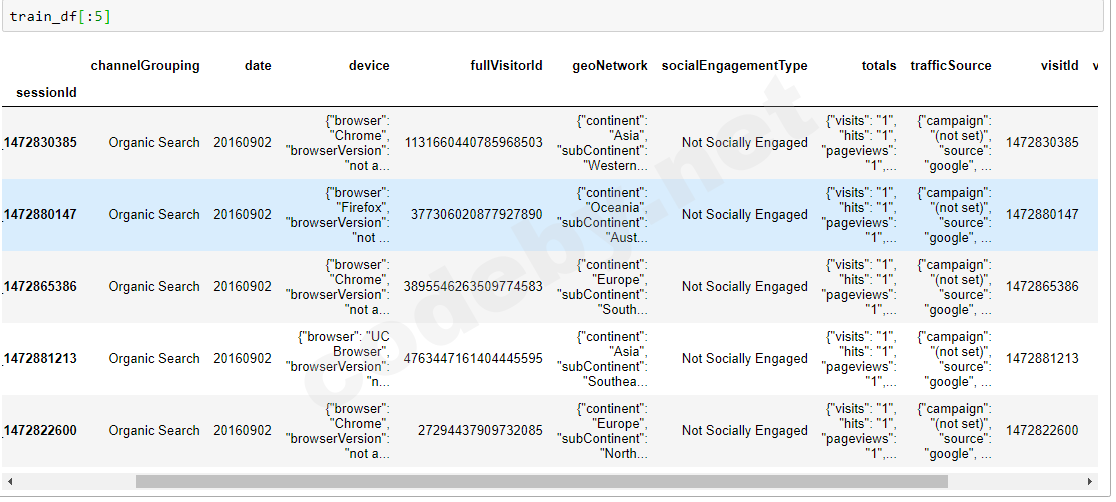Screen dimensions: 1116x502
Task: Click the sessionId index label
Action: [x=46, y=93]
